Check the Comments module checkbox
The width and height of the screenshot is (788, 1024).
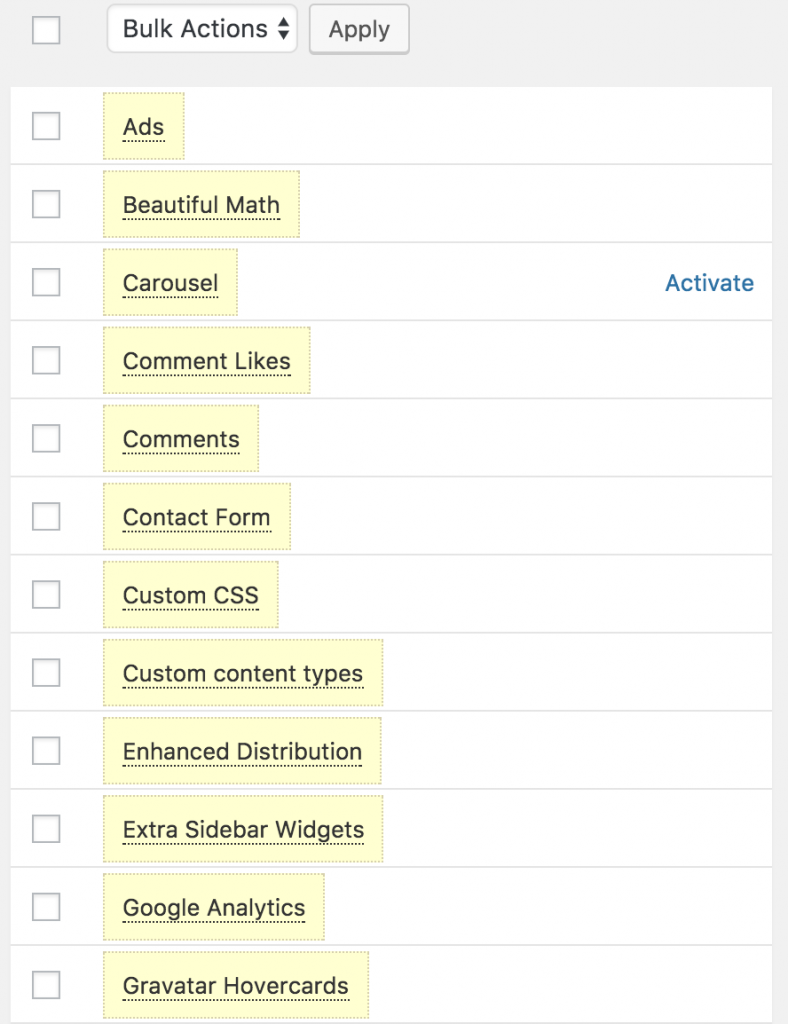pos(46,439)
